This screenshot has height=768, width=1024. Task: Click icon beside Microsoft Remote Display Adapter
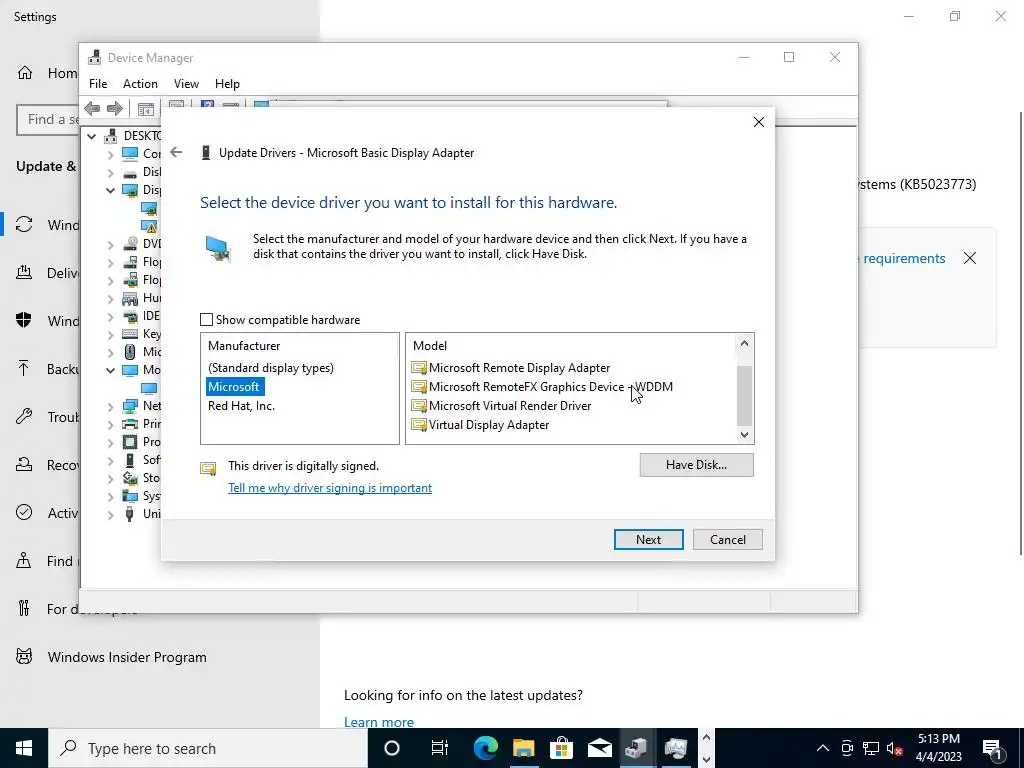[x=419, y=368]
